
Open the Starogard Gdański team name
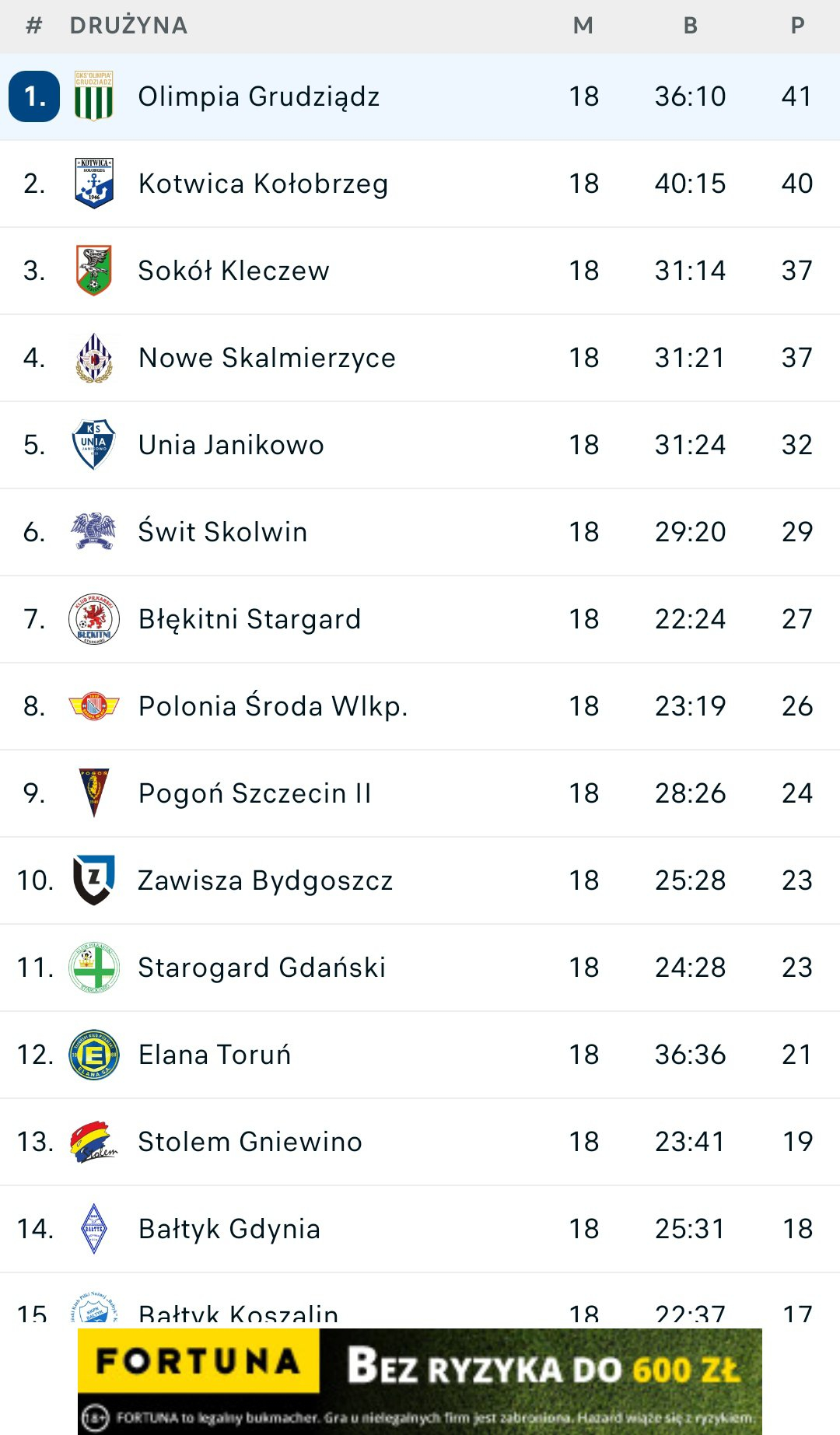pyautogui.click(x=261, y=968)
